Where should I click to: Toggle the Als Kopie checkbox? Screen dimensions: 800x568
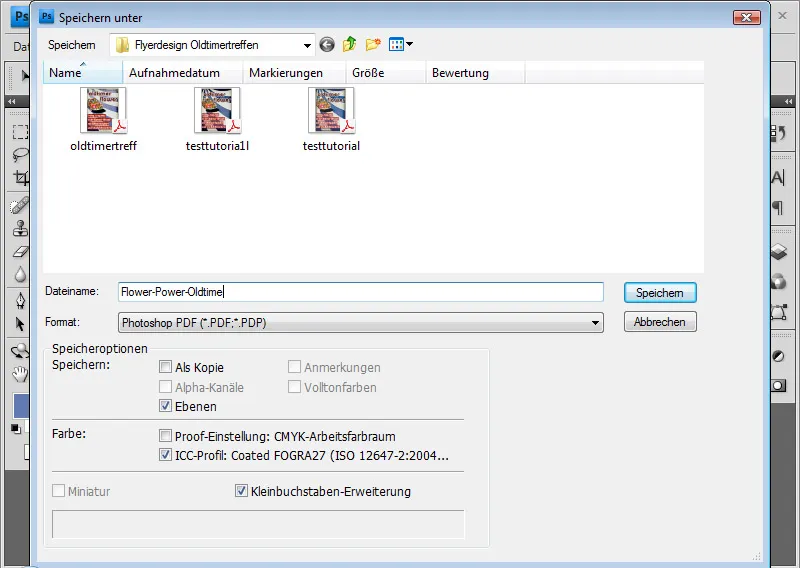[x=165, y=367]
